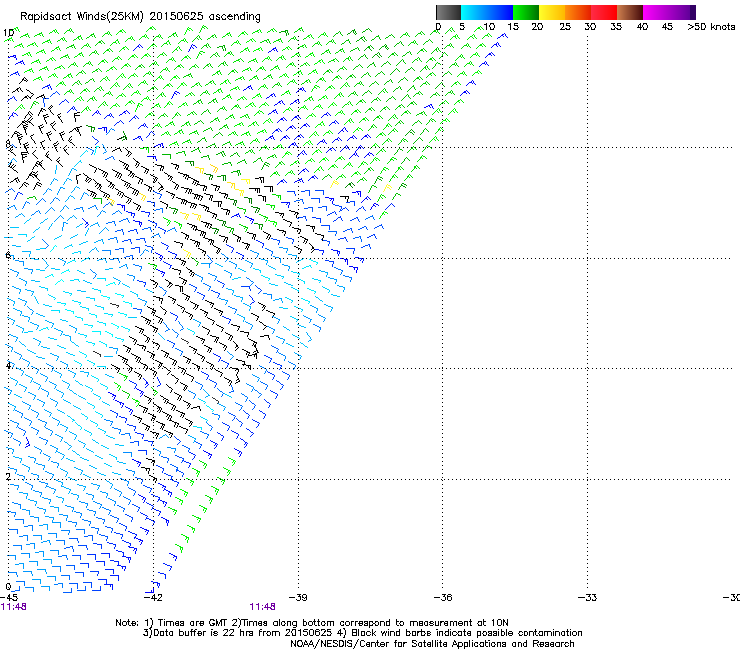This screenshot has height=650, width=740.
Task: Click the '15' label under the color scale
Action: 513,27
